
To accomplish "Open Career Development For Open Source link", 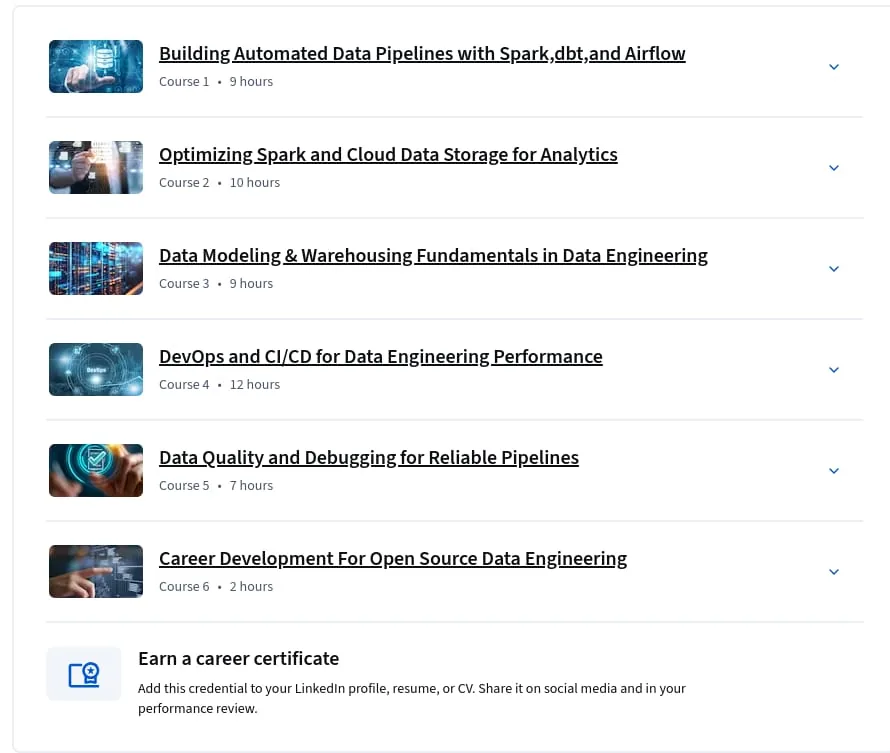I will pos(393,559).
